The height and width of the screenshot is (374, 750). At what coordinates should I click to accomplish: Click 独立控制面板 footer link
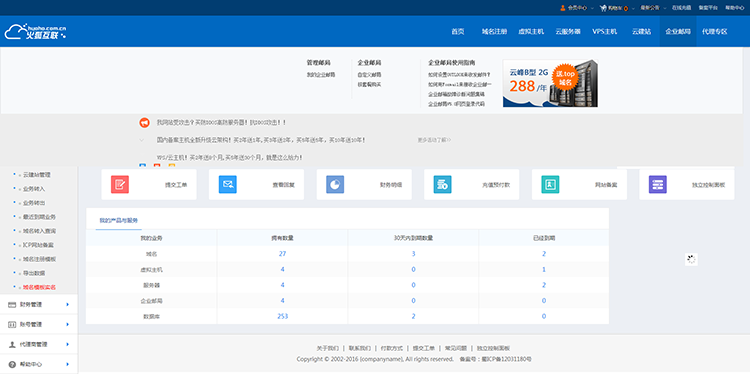pos(493,348)
